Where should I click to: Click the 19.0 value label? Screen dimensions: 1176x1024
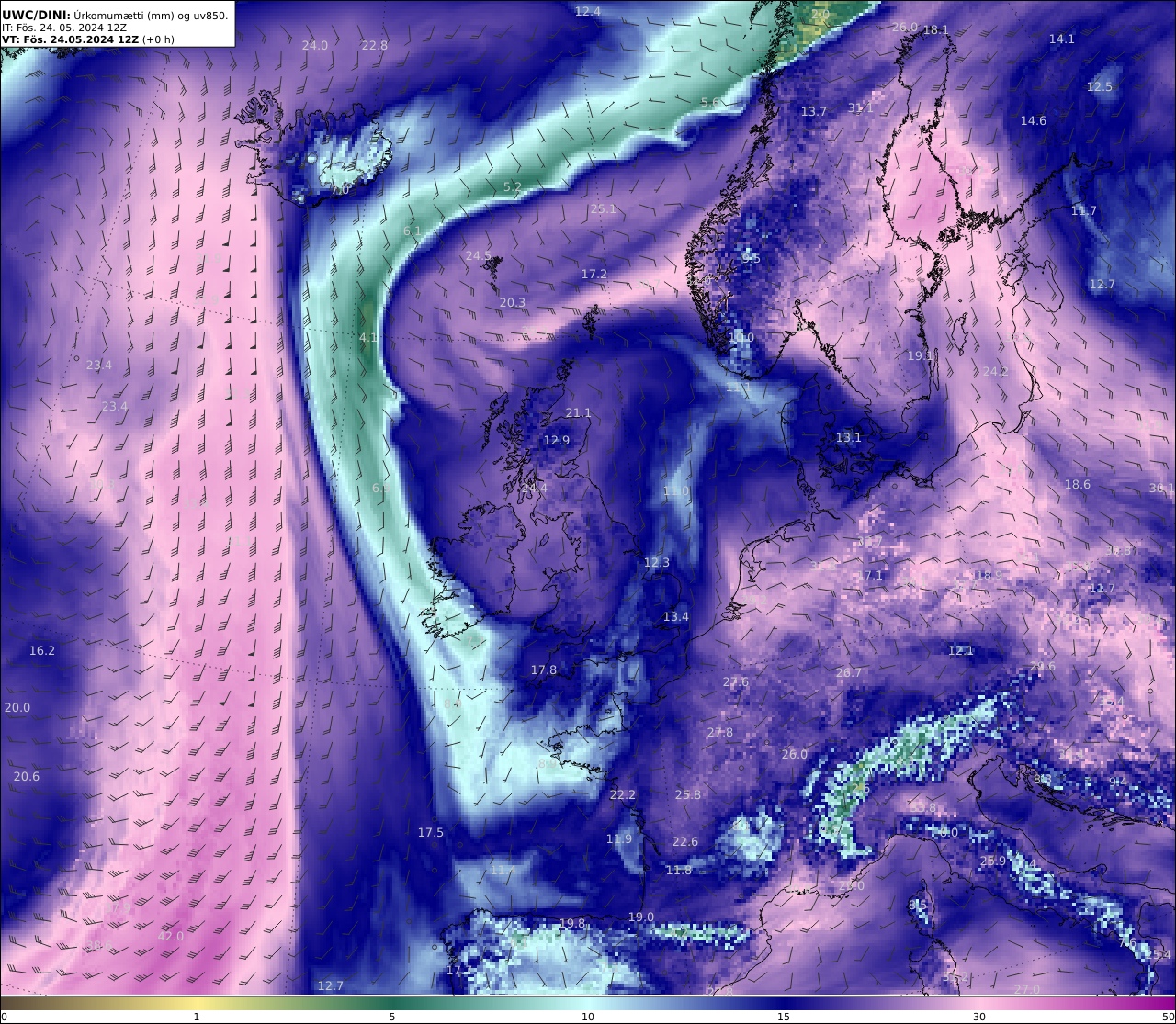tap(641, 917)
